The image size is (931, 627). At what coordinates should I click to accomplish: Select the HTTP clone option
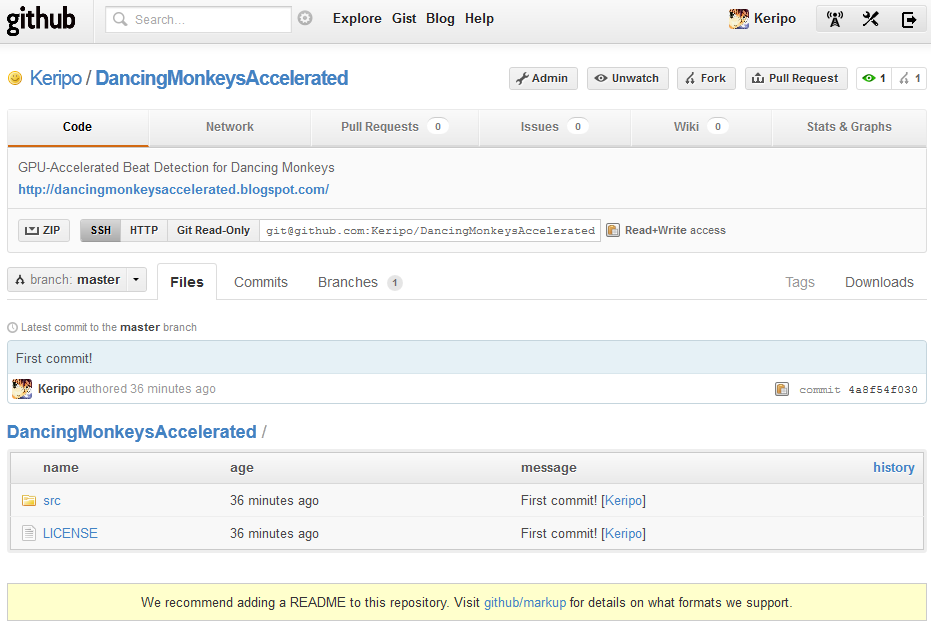point(144,230)
